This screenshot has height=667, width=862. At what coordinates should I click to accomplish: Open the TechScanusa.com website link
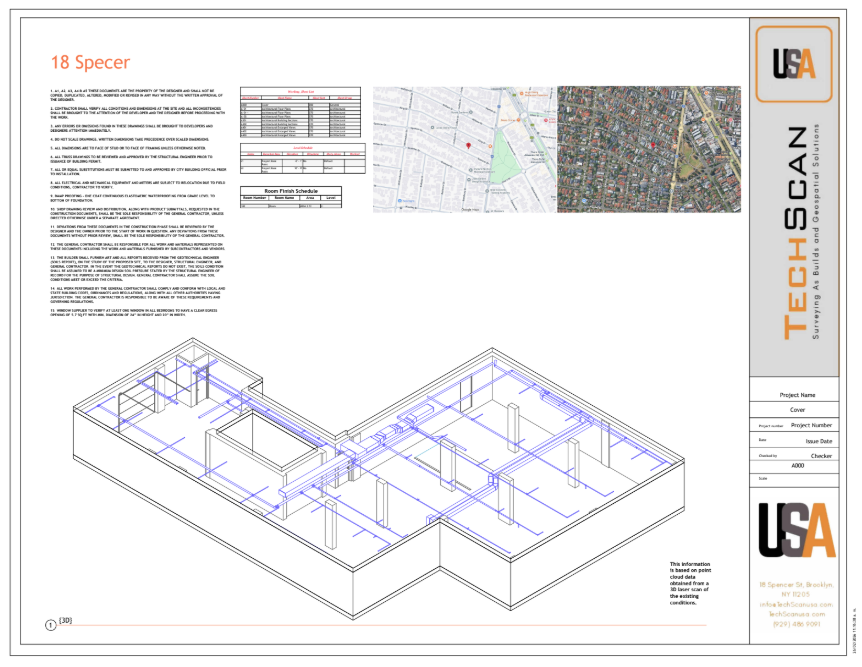(x=795, y=614)
